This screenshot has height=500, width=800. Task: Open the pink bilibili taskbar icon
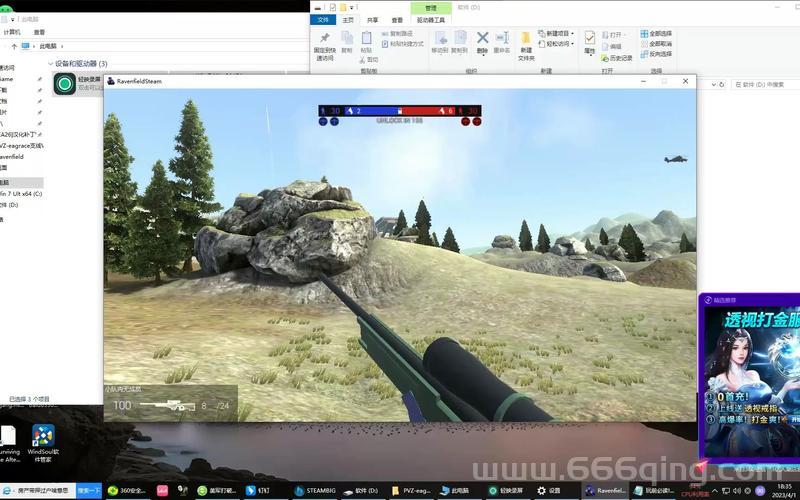(x=162, y=491)
